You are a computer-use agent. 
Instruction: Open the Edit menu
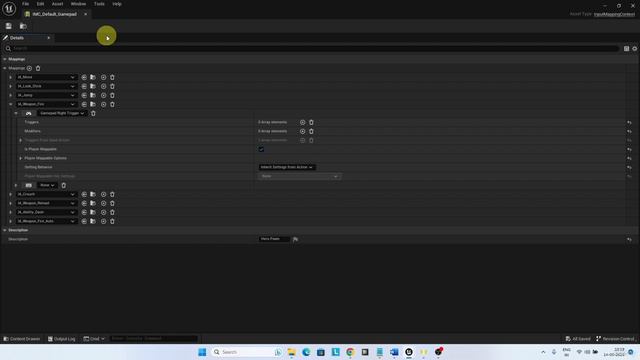coord(40,4)
